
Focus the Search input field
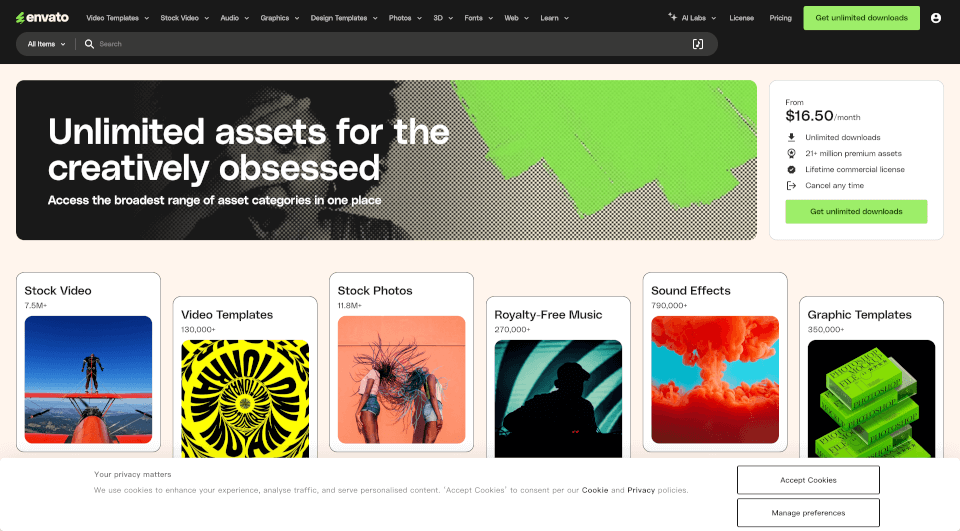[392, 44]
